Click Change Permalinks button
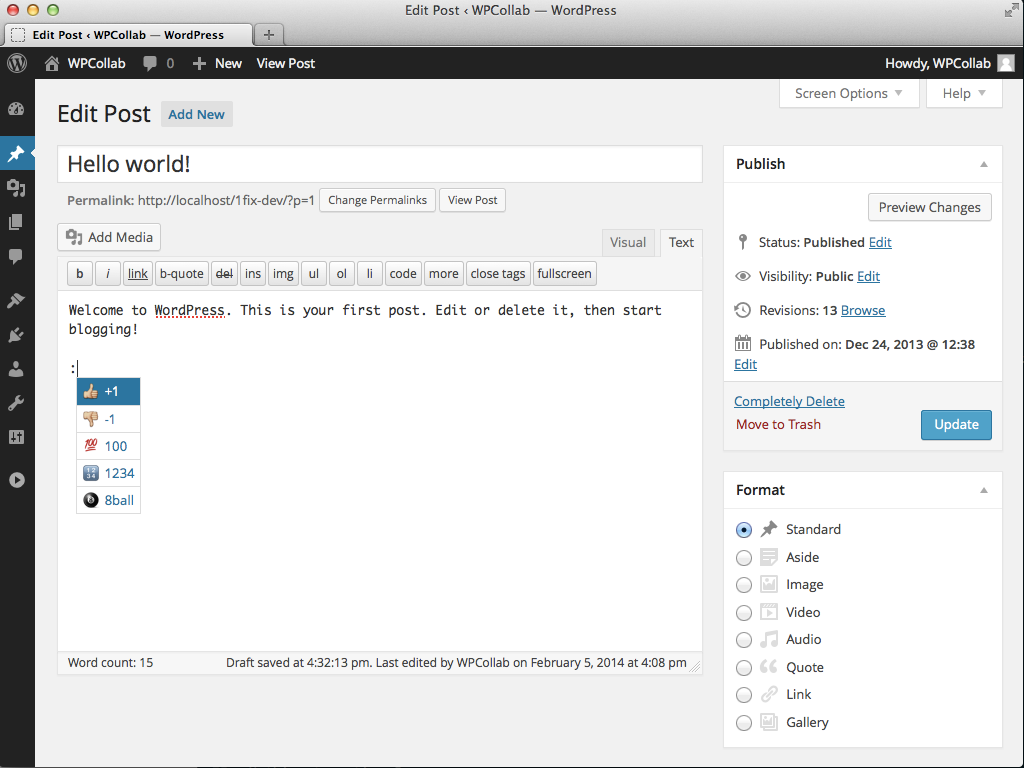The height and width of the screenshot is (768, 1024). pyautogui.click(x=377, y=200)
